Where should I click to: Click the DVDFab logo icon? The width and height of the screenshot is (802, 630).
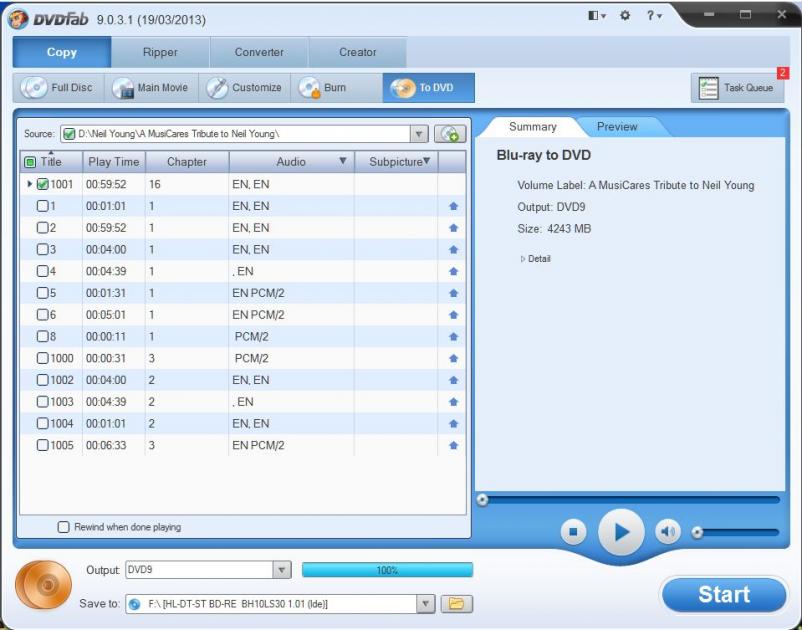(19, 19)
